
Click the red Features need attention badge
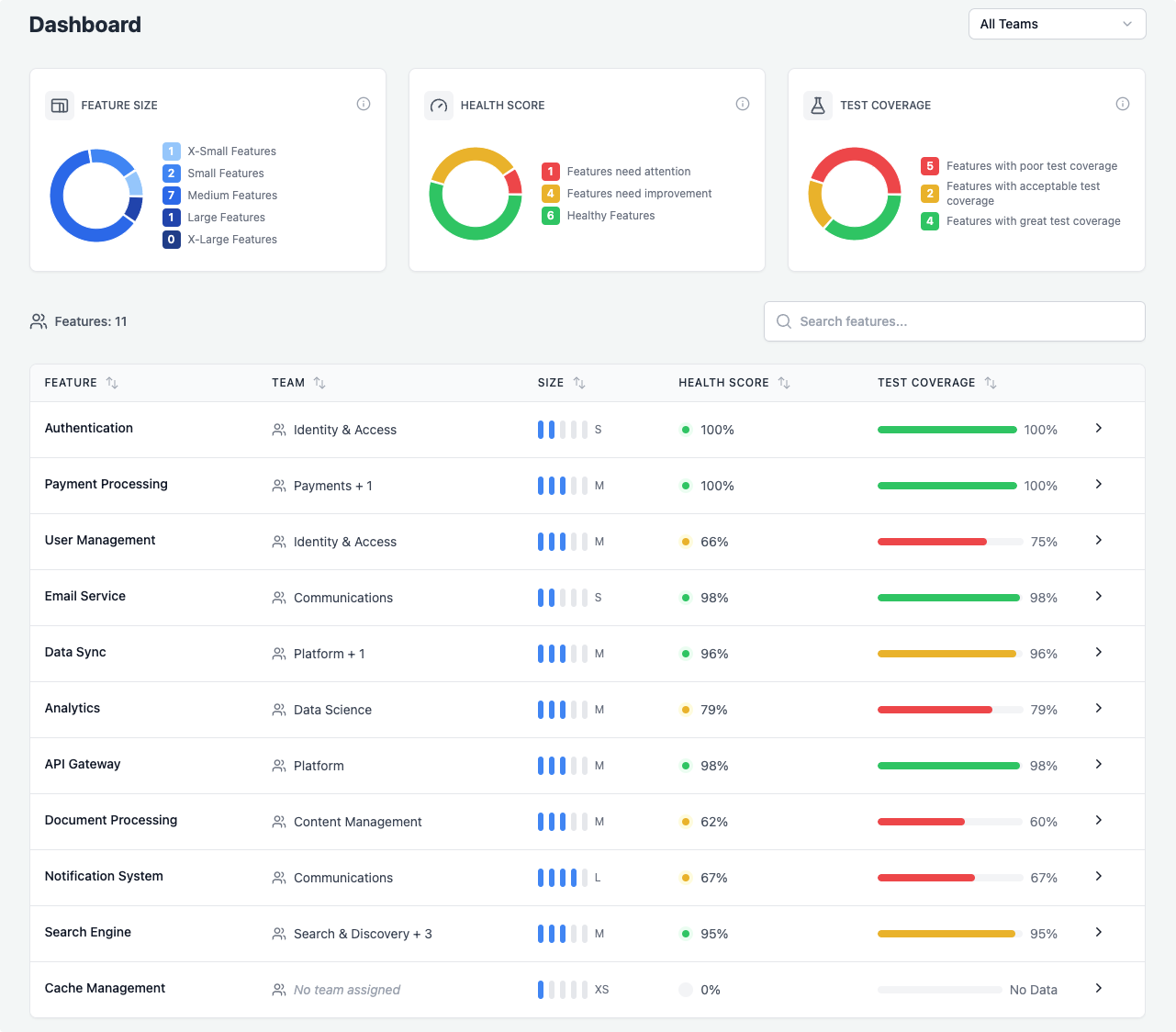click(x=551, y=172)
